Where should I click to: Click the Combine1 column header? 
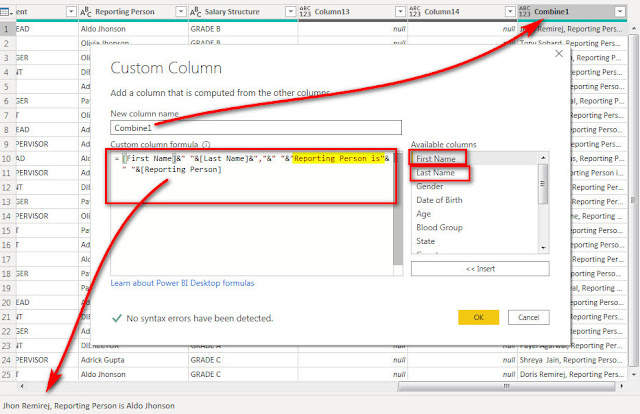(572, 12)
